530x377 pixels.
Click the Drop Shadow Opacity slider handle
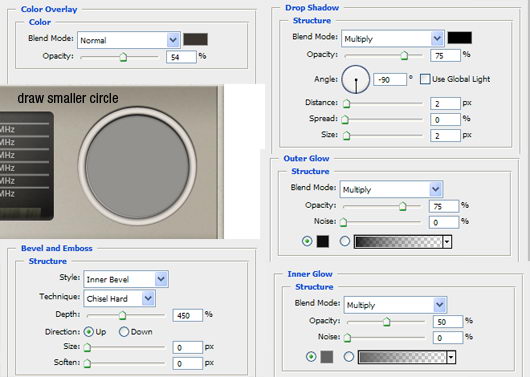point(404,55)
